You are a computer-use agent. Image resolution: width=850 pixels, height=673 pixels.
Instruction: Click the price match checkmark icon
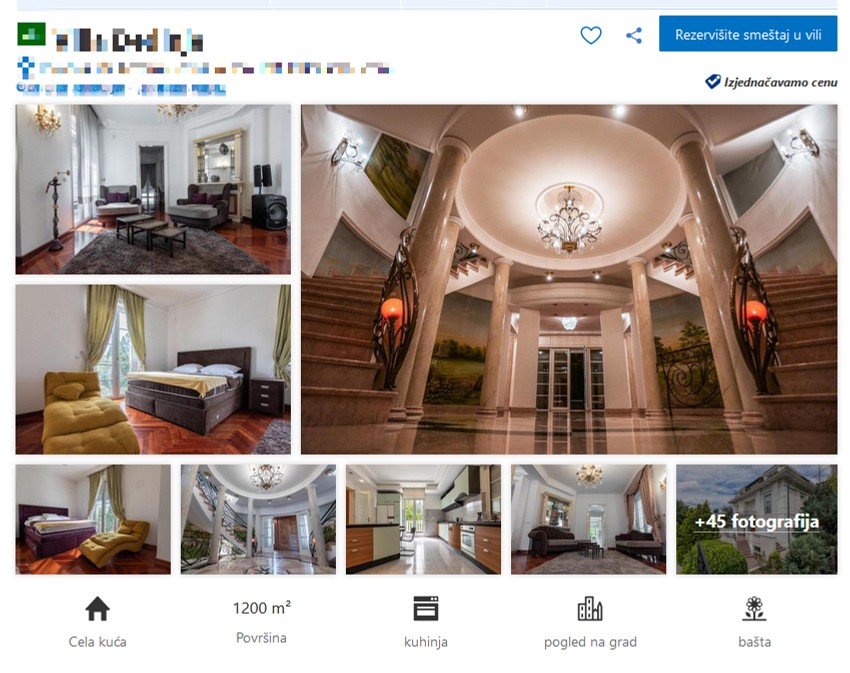click(712, 82)
